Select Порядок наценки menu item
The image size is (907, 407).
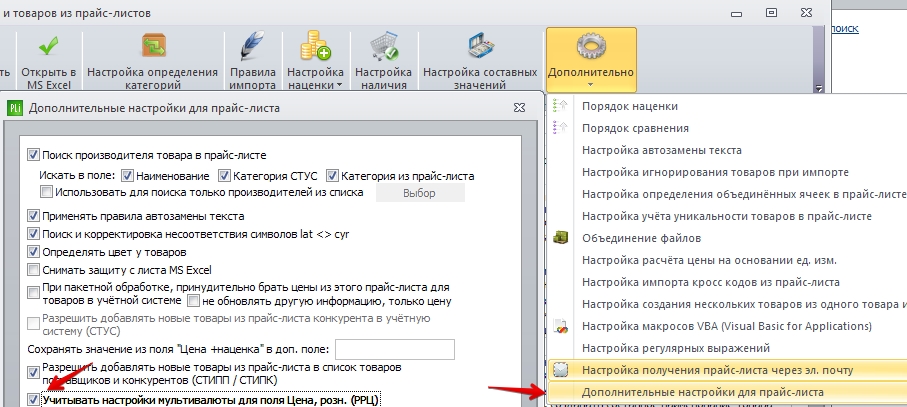[x=630, y=106]
